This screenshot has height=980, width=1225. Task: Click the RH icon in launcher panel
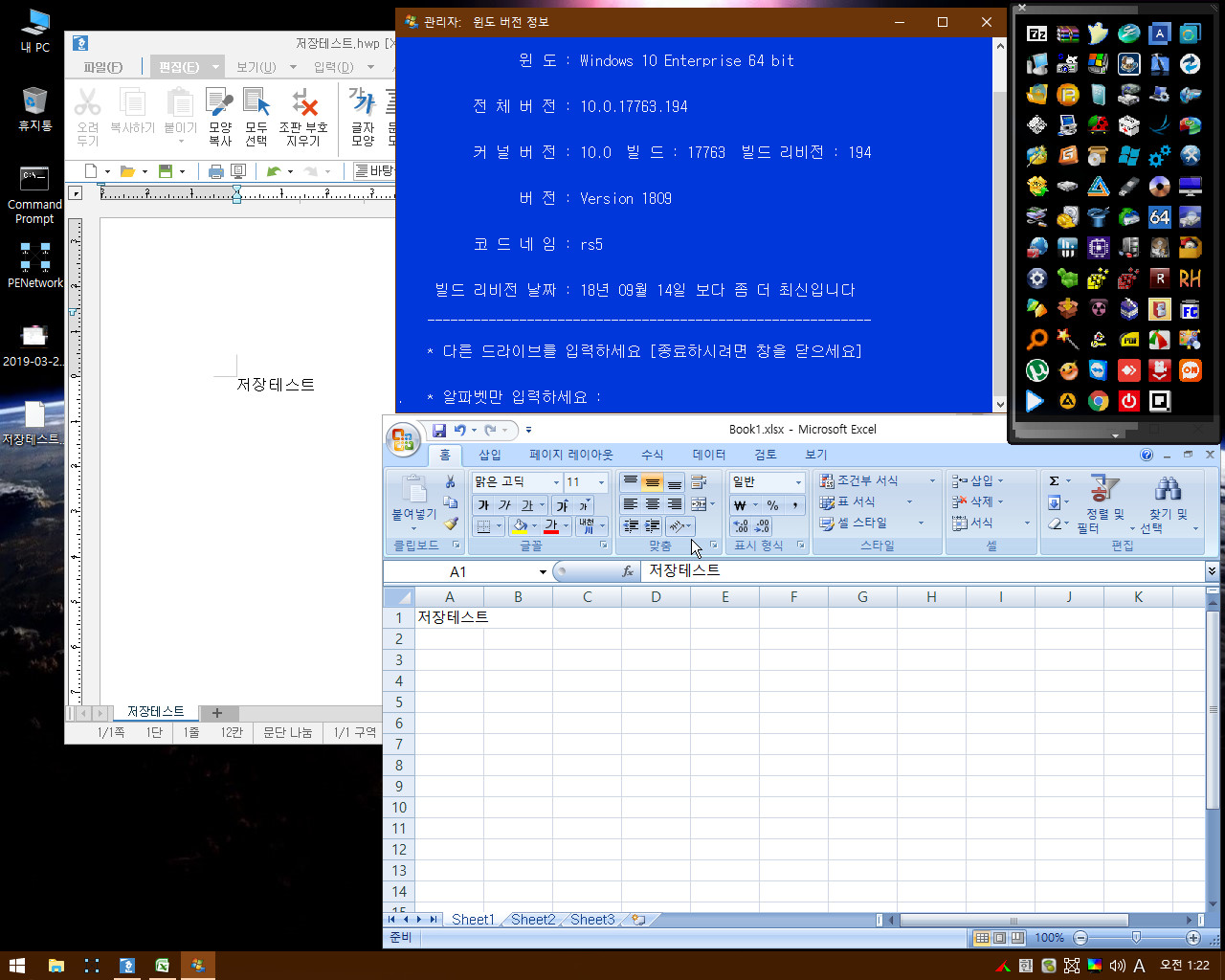tap(1191, 278)
